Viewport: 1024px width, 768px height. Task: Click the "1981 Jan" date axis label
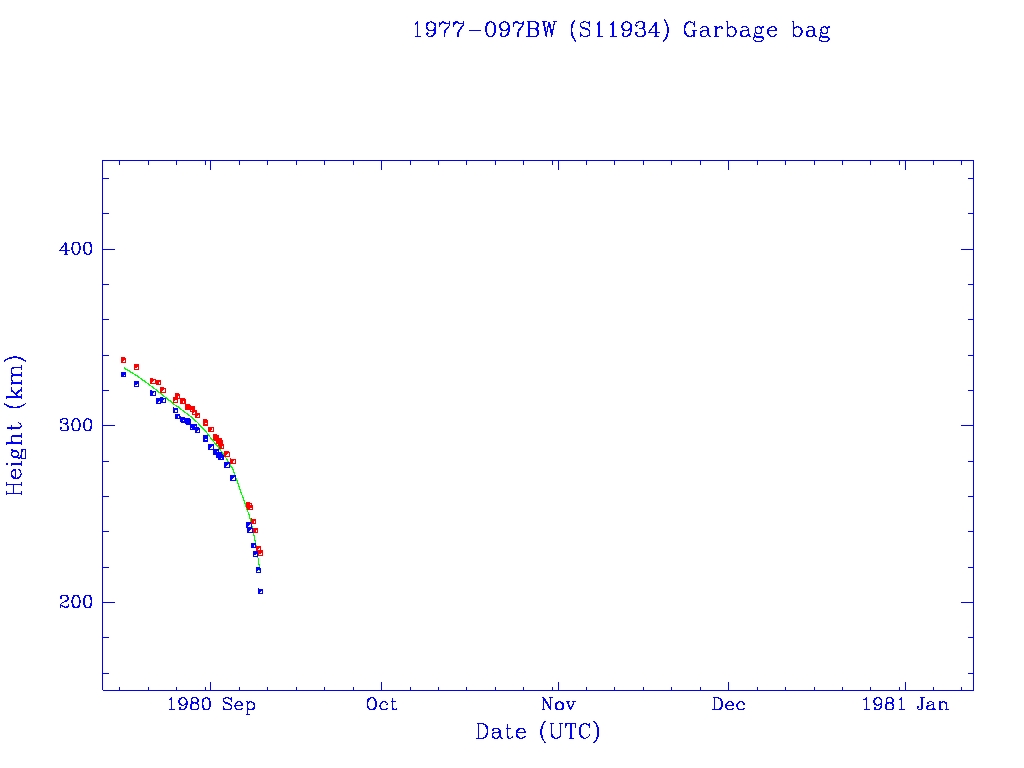tap(904, 704)
